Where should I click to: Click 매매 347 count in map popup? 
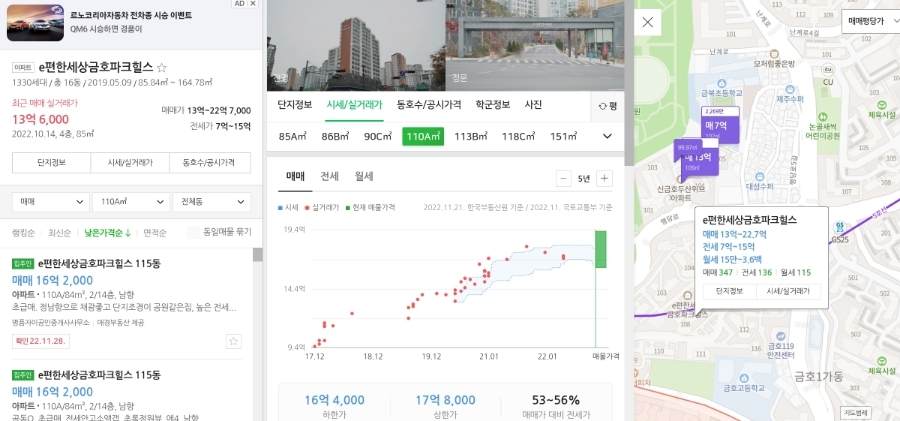[x=719, y=272]
